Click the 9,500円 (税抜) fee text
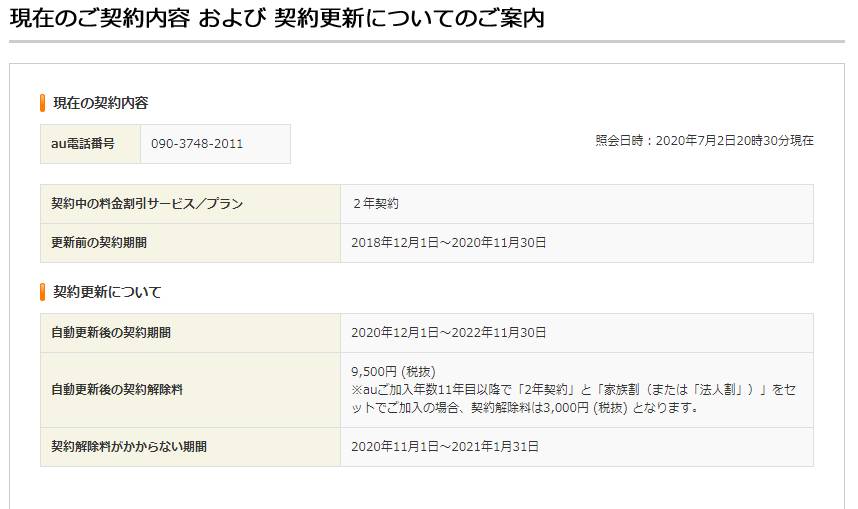 [x=393, y=372]
